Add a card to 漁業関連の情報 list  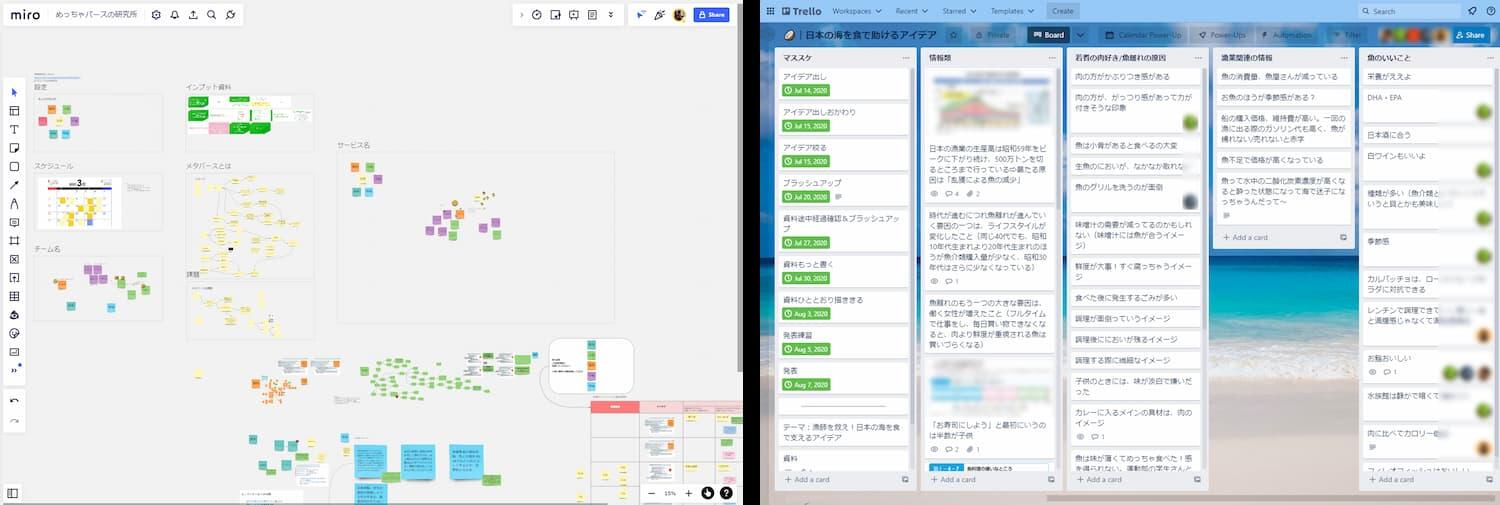coord(1244,238)
